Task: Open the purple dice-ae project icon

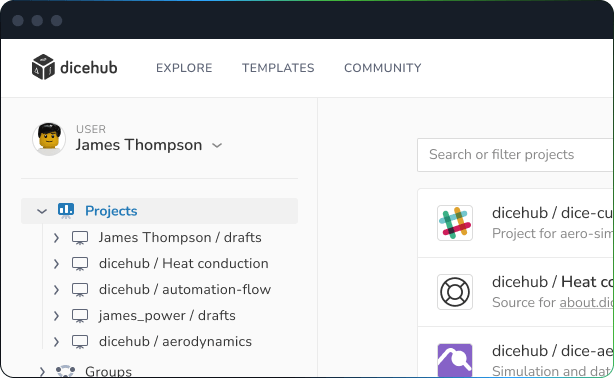Action: click(455, 360)
